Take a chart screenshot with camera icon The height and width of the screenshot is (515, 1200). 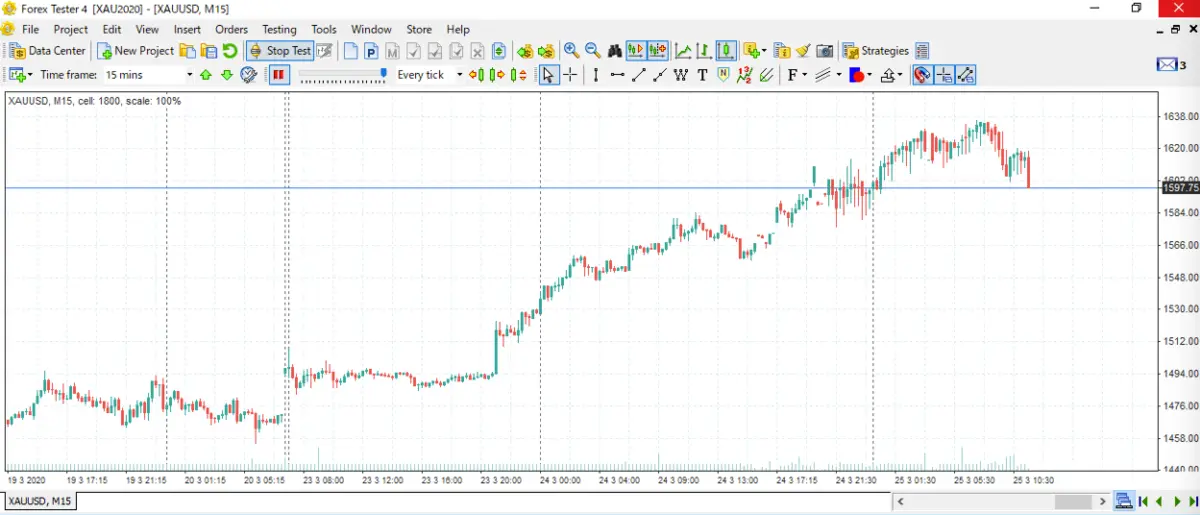tap(824, 50)
